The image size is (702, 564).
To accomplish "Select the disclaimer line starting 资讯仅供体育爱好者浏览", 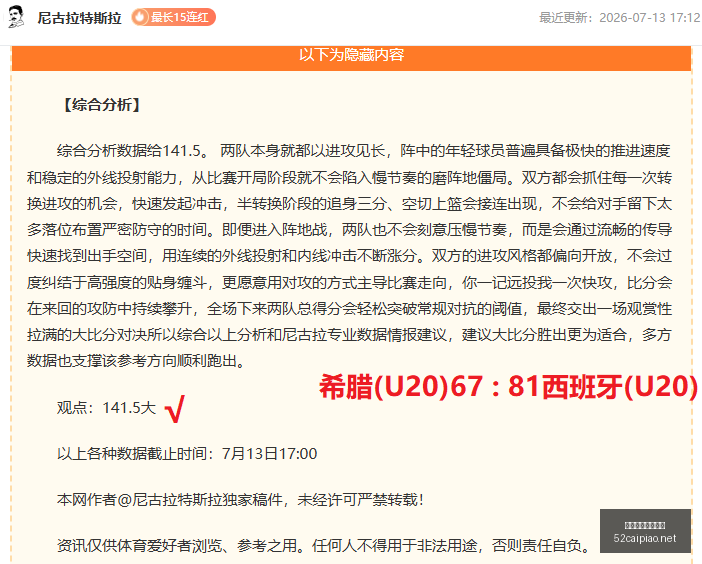I will tap(325, 545).
